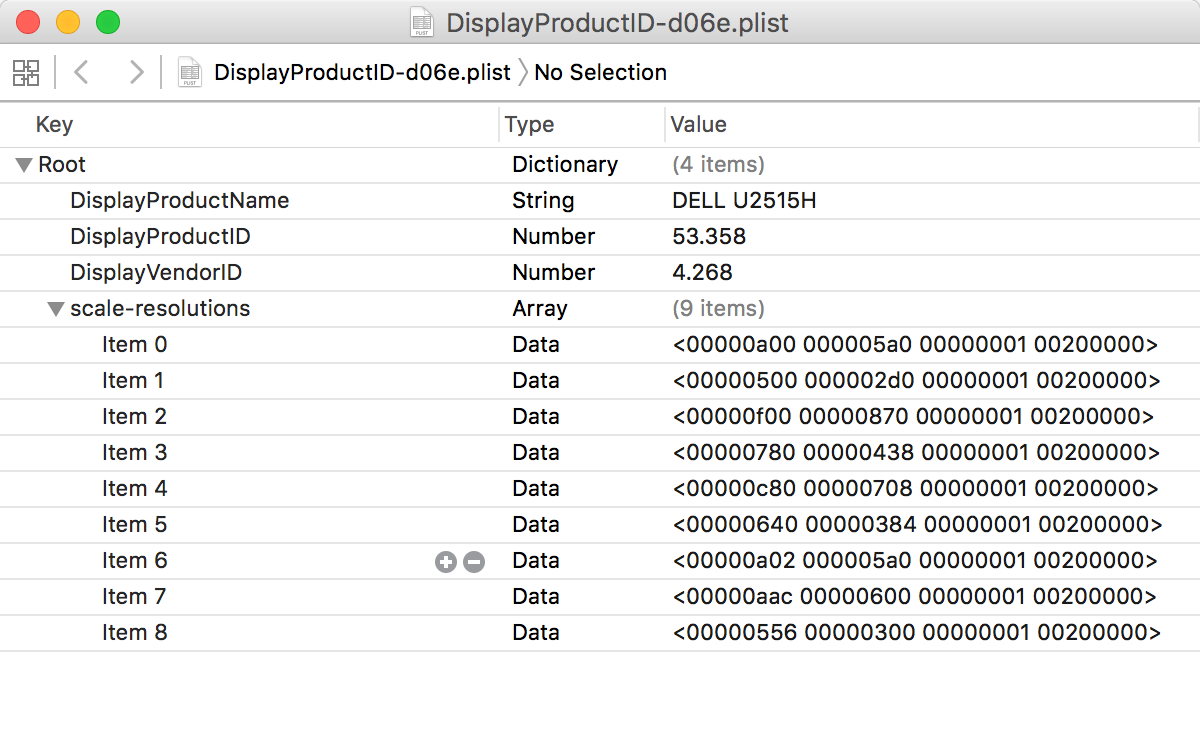
Task: Click Item 6 data value 00000a02 000005a0
Action: [915, 561]
